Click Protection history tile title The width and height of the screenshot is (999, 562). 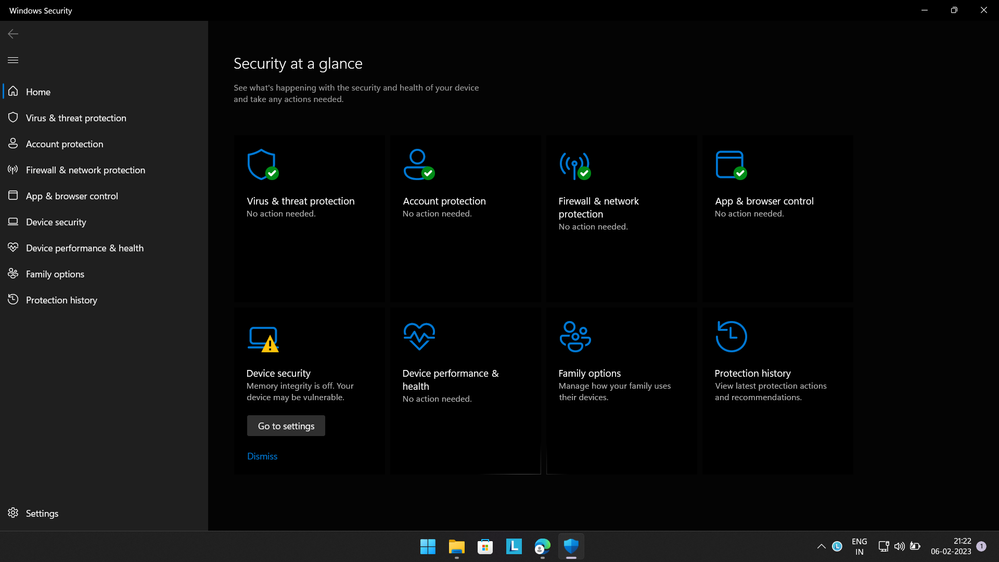tap(752, 373)
